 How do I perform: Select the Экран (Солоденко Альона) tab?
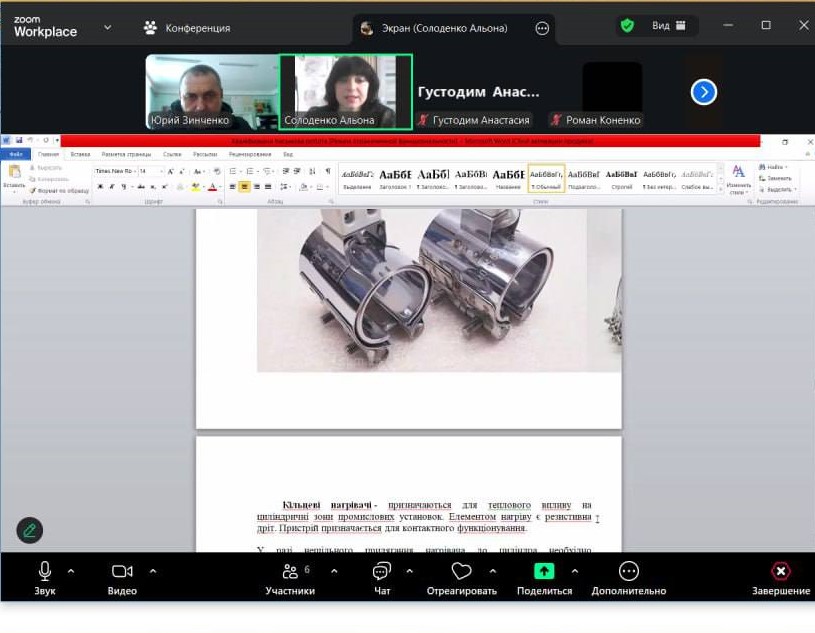[x=443, y=28]
